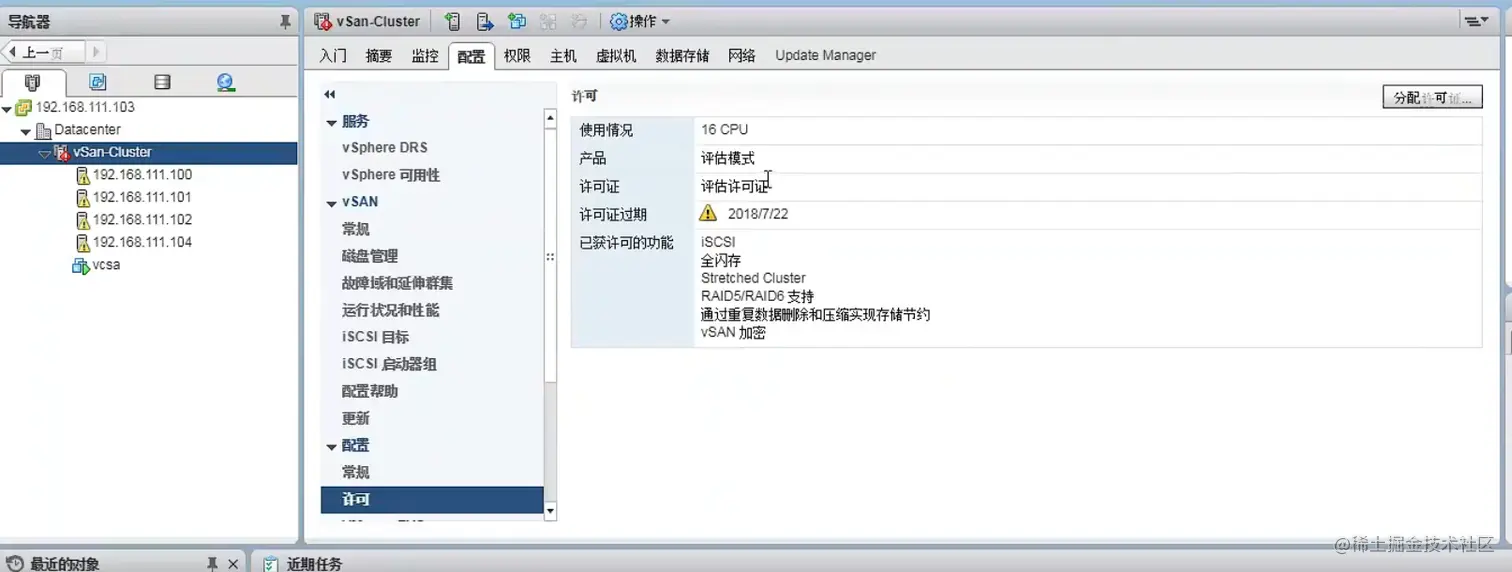Click the move hosts into cluster icon
Viewport: 1512px width, 572px height.
click(485, 21)
